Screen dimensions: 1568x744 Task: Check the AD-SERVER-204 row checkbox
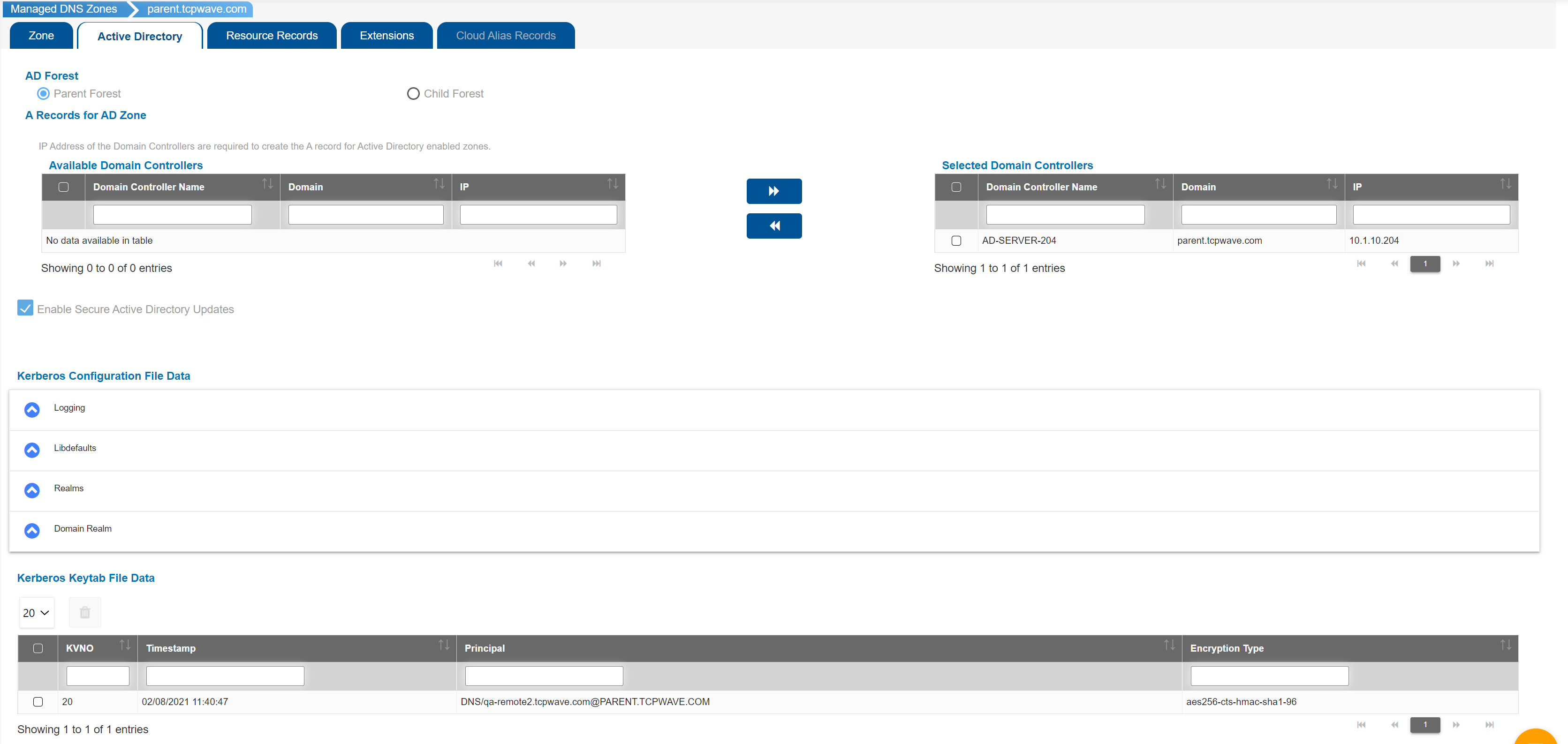pyautogui.click(x=956, y=241)
